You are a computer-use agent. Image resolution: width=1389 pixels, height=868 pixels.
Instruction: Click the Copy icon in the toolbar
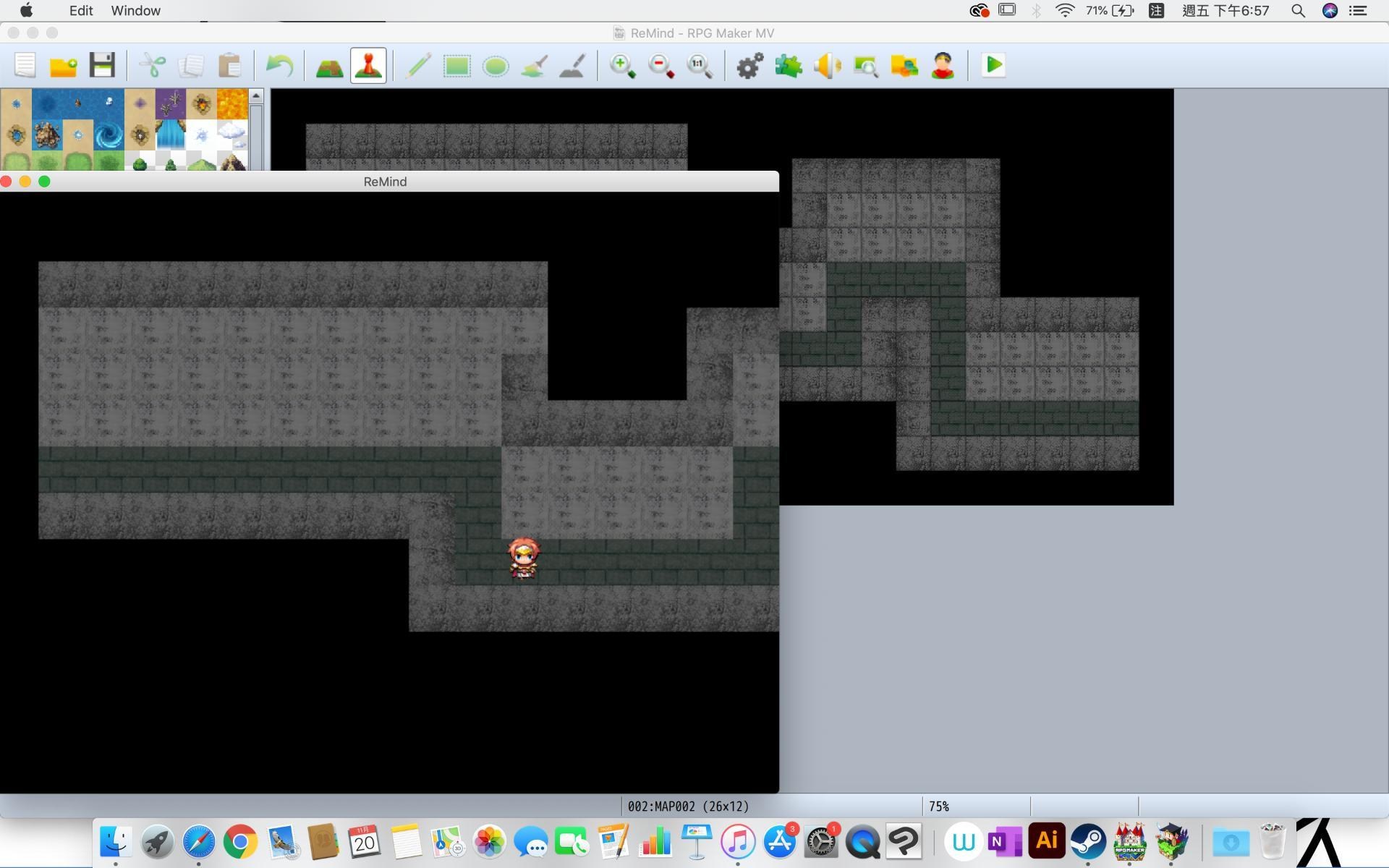[191, 66]
